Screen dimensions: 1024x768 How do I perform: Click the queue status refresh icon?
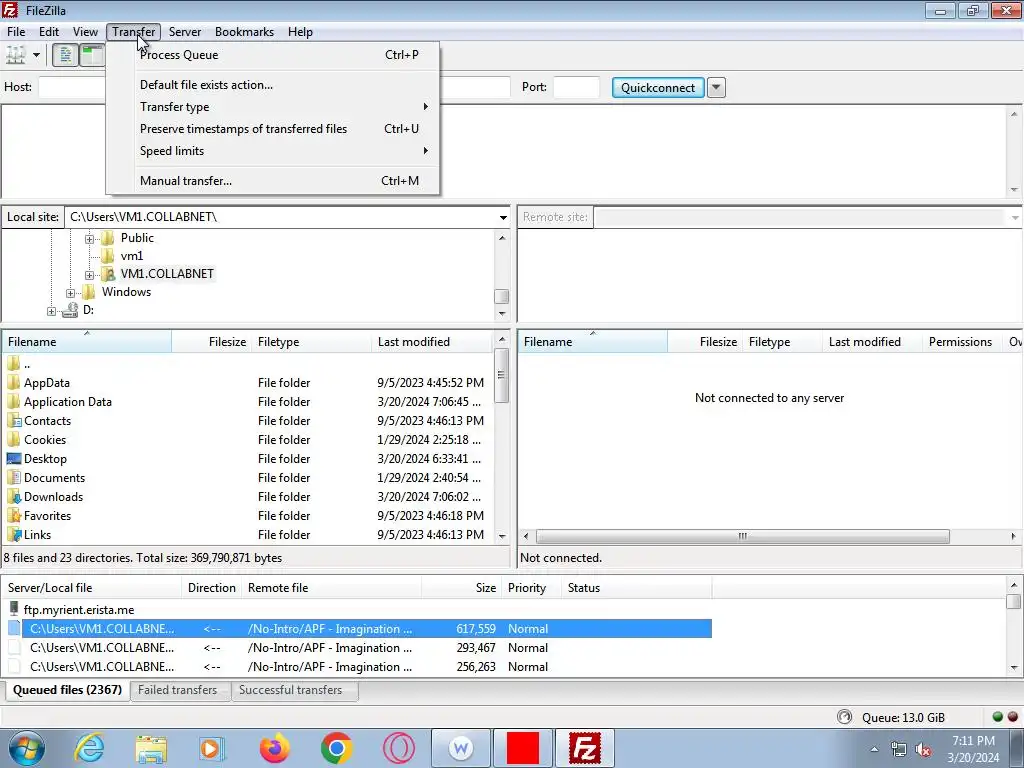(844, 717)
